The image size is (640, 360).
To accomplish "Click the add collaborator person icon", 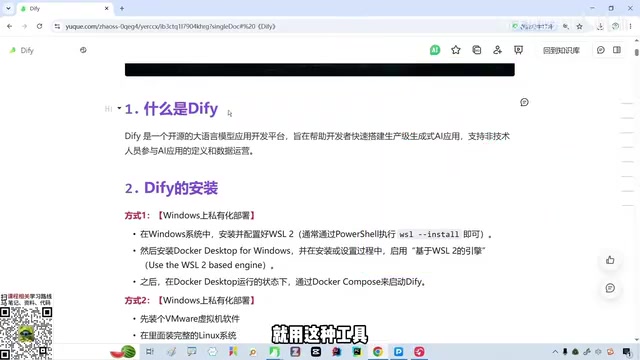I will click(x=497, y=50).
